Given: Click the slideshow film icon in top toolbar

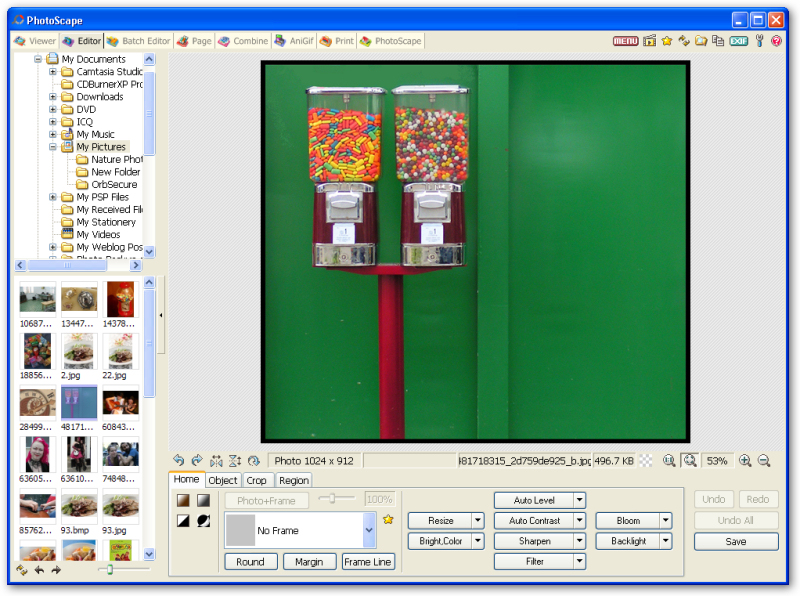Looking at the screenshot, I should tap(650, 41).
